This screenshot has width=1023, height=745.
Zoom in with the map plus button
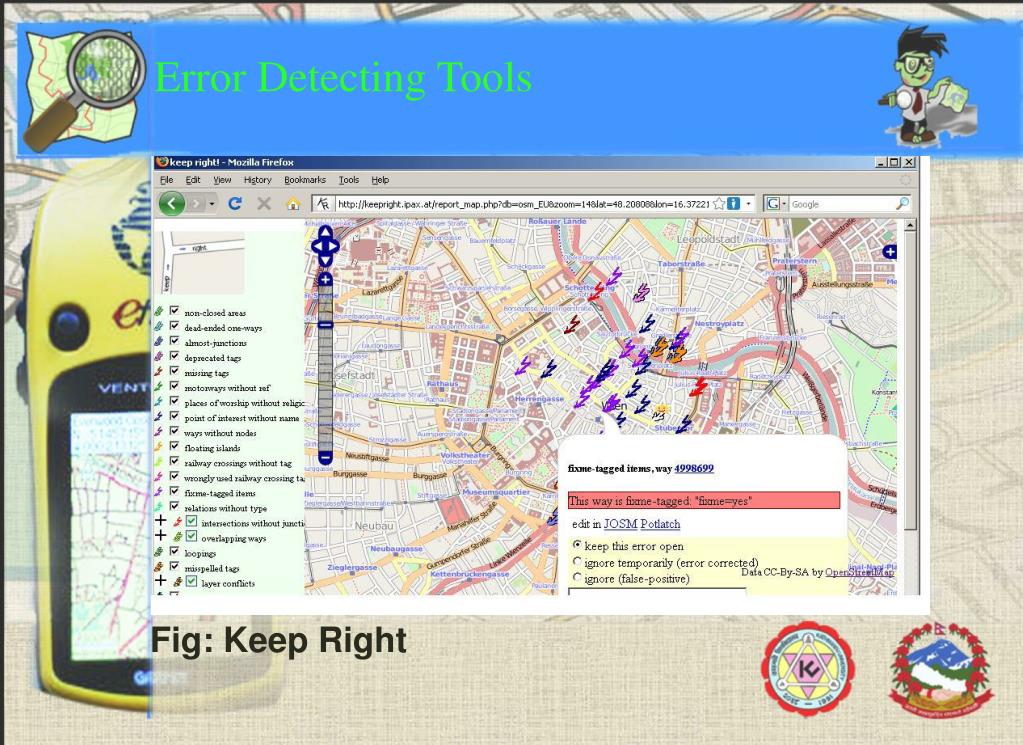tap(325, 279)
